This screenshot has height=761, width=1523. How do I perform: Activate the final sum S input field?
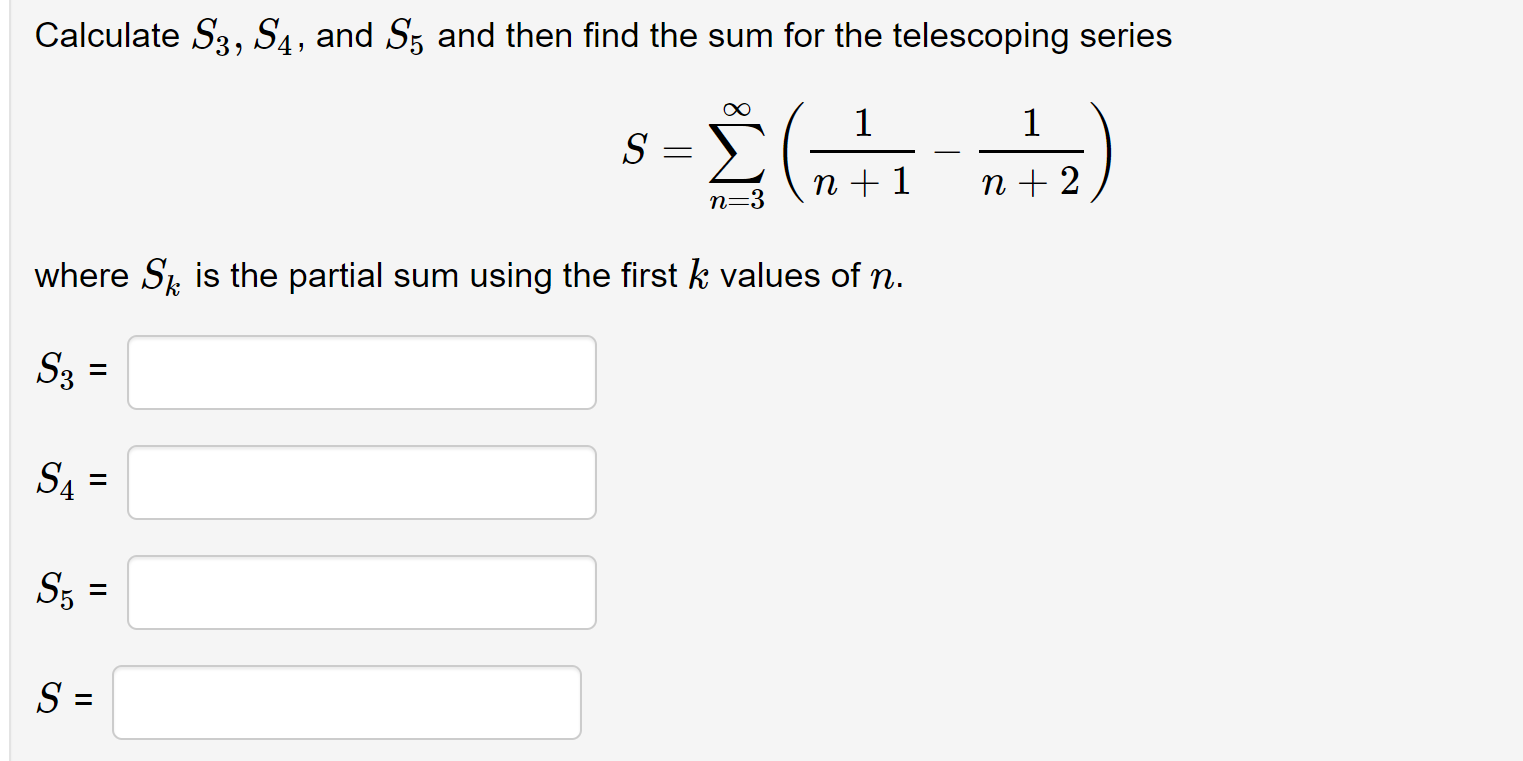(347, 702)
